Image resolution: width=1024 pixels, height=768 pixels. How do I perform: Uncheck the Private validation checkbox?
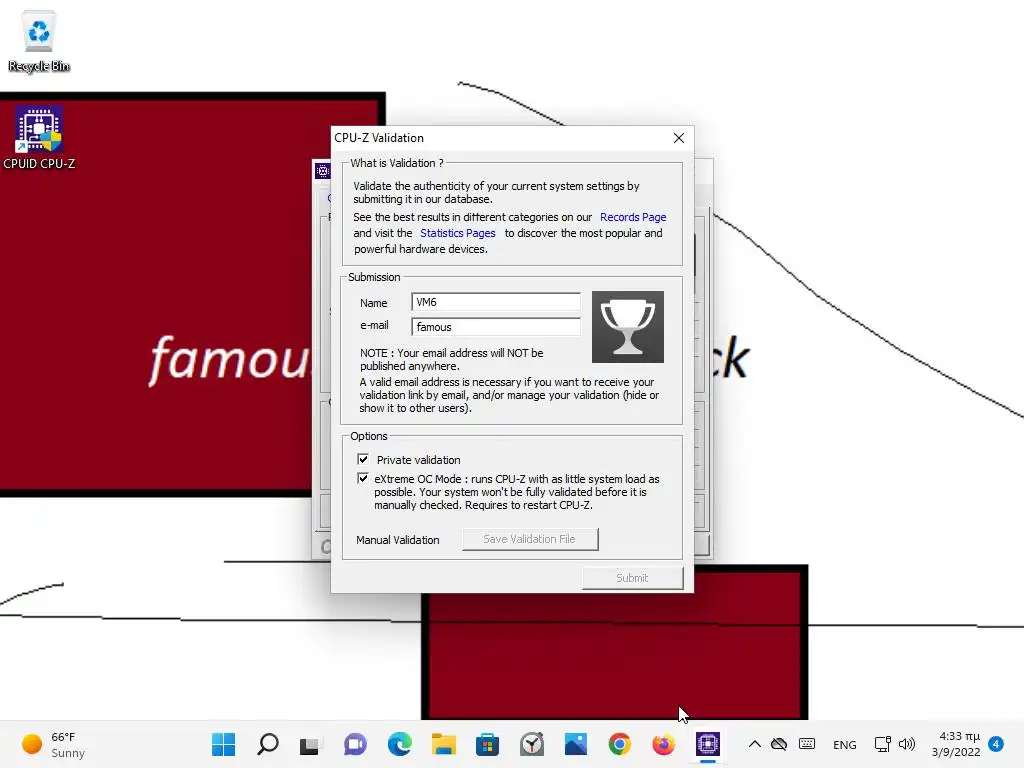pyautogui.click(x=363, y=459)
